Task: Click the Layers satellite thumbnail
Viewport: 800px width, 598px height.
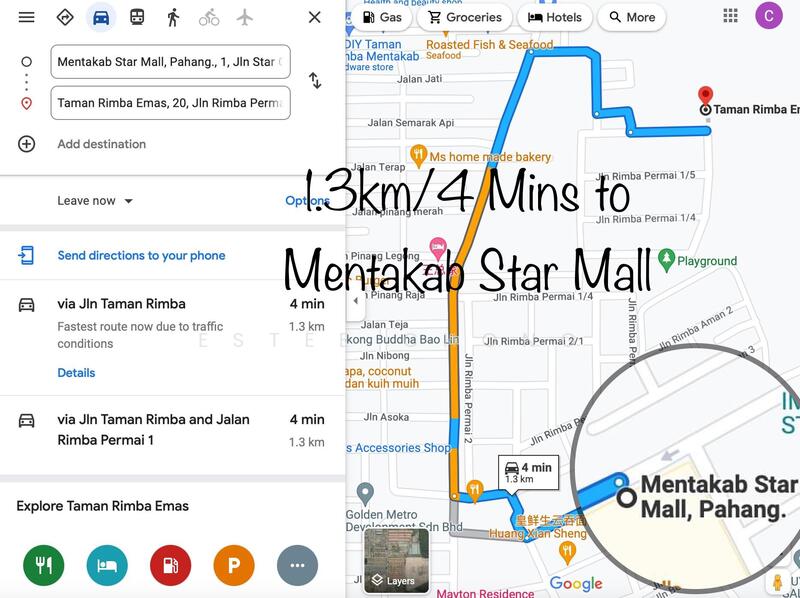Action: pyautogui.click(x=396, y=560)
